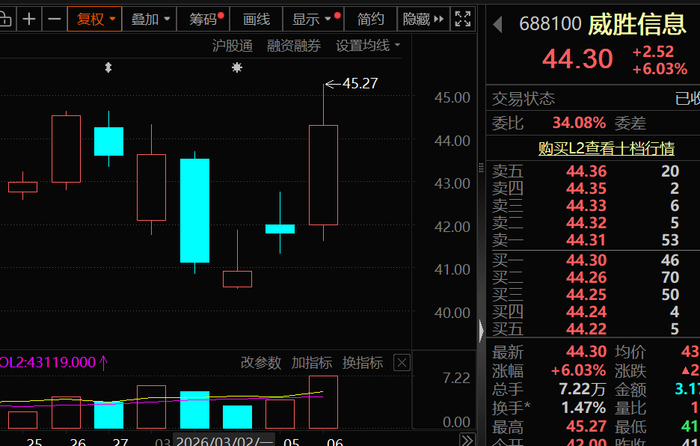Click the 最高 value 45.27 in details
The image size is (700, 446).
pyautogui.click(x=586, y=427)
